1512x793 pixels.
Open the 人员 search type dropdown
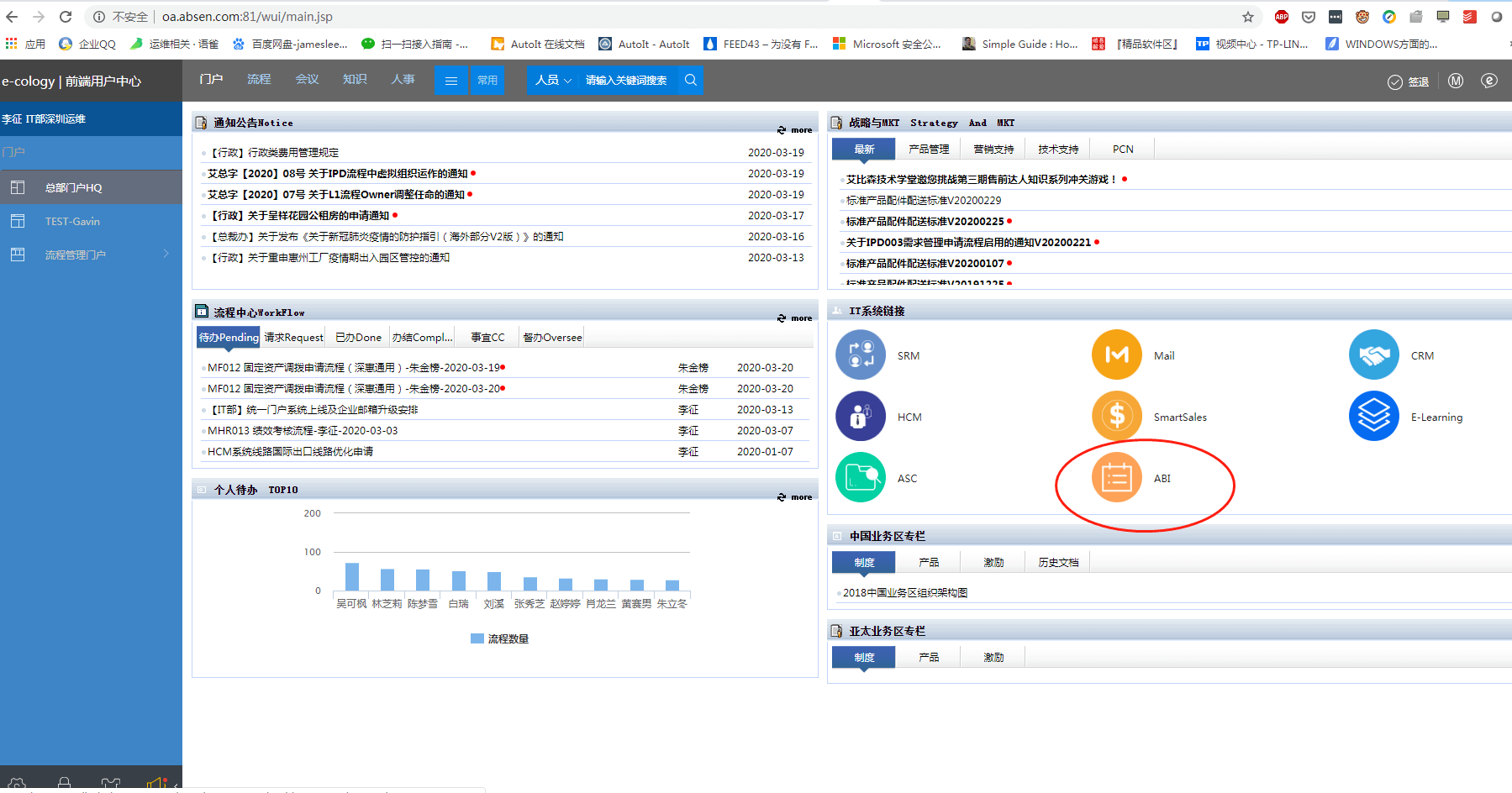point(553,81)
